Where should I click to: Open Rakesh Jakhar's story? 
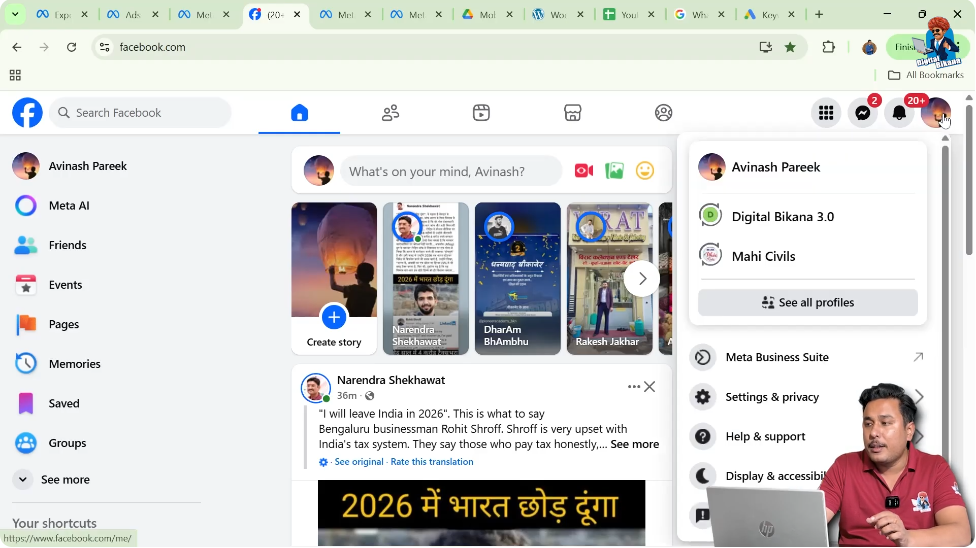pyautogui.click(x=609, y=278)
